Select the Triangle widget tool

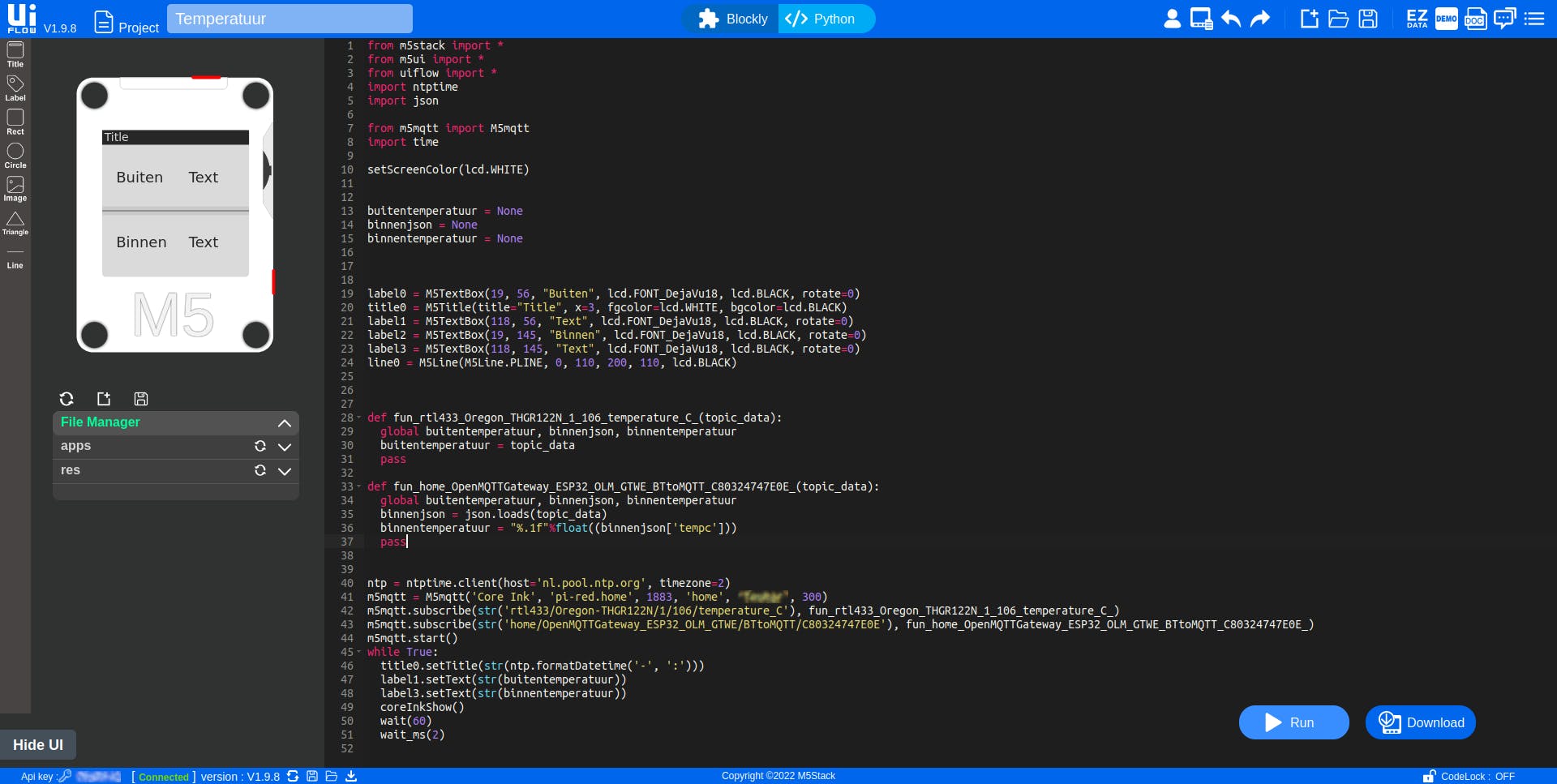[15, 223]
